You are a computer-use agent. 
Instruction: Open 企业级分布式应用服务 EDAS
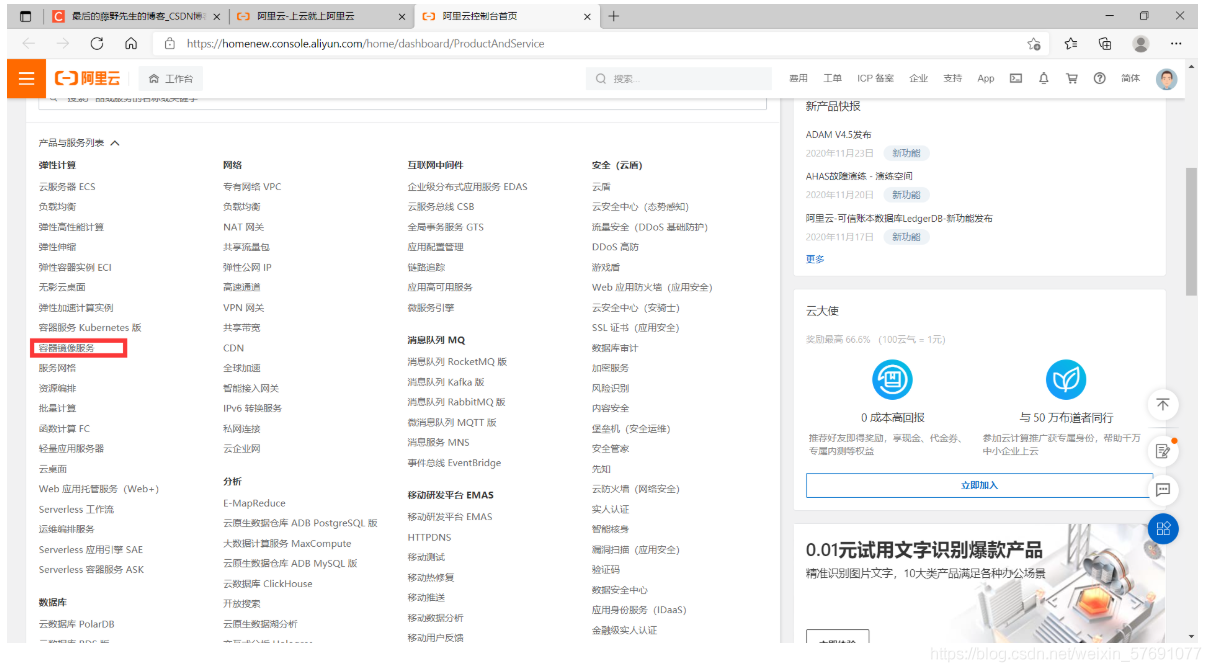(467, 187)
